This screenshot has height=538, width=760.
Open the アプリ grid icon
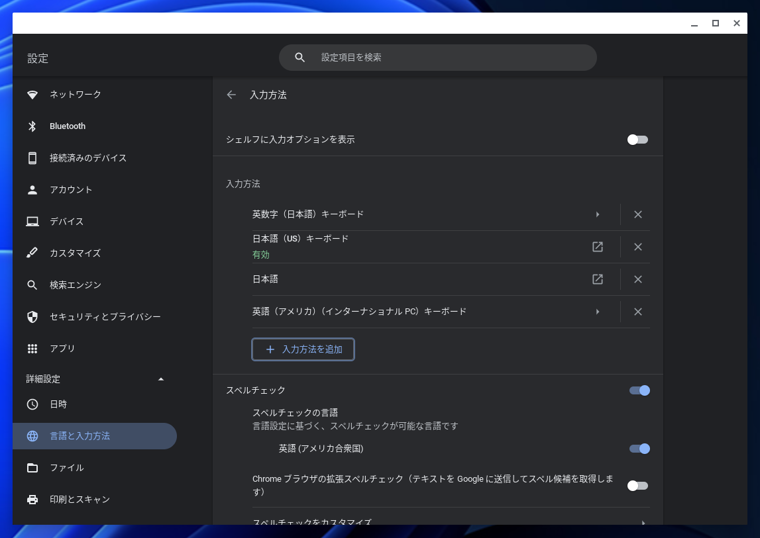pyautogui.click(x=32, y=348)
